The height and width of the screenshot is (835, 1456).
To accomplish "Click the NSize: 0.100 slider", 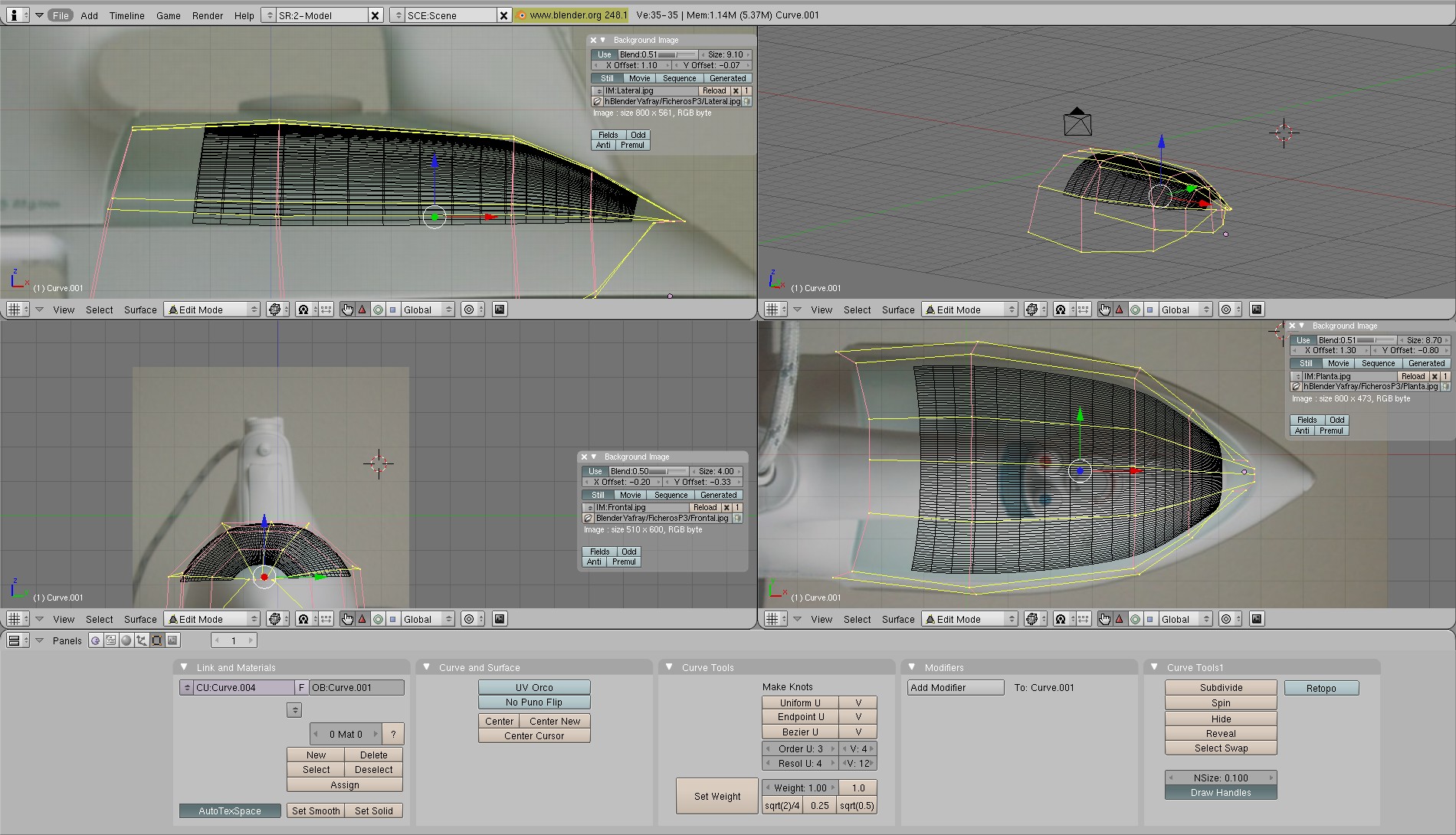I will click(x=1221, y=778).
